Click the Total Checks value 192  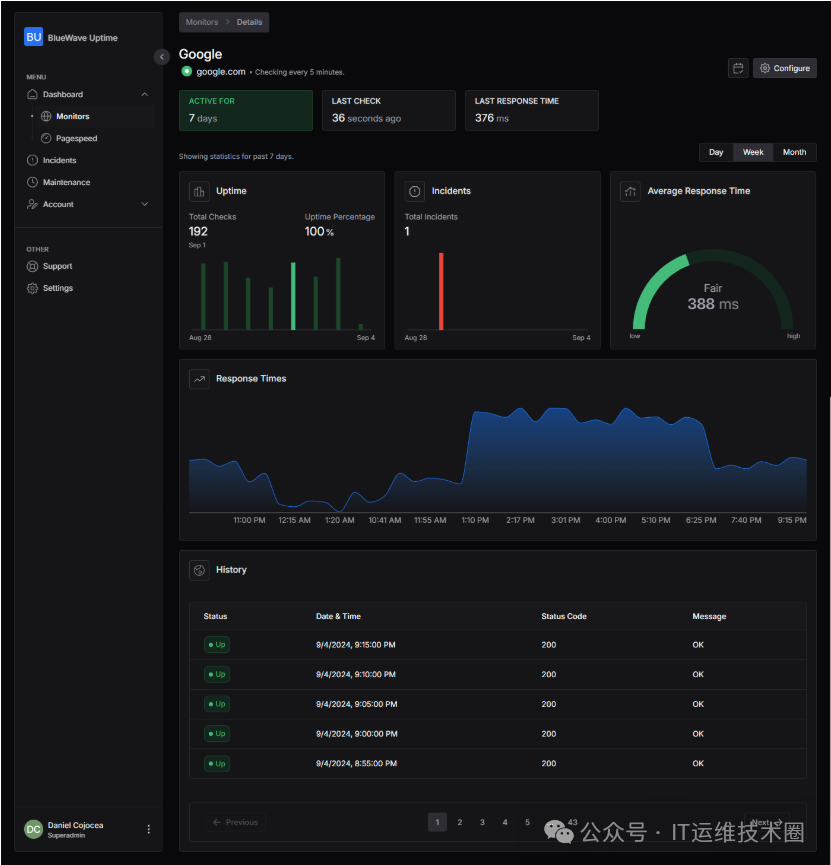[x=198, y=232]
